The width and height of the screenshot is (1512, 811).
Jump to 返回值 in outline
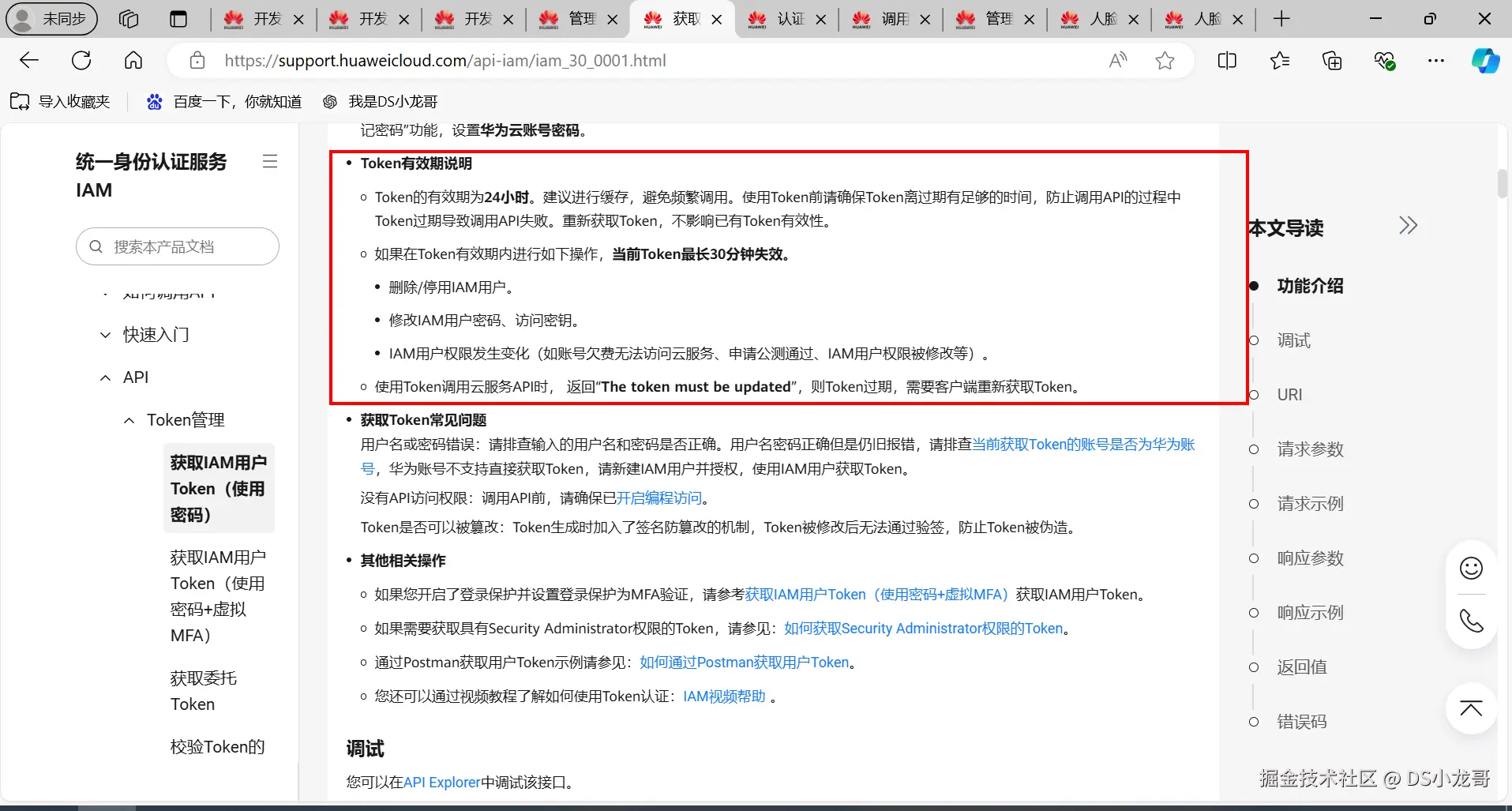click(1302, 667)
